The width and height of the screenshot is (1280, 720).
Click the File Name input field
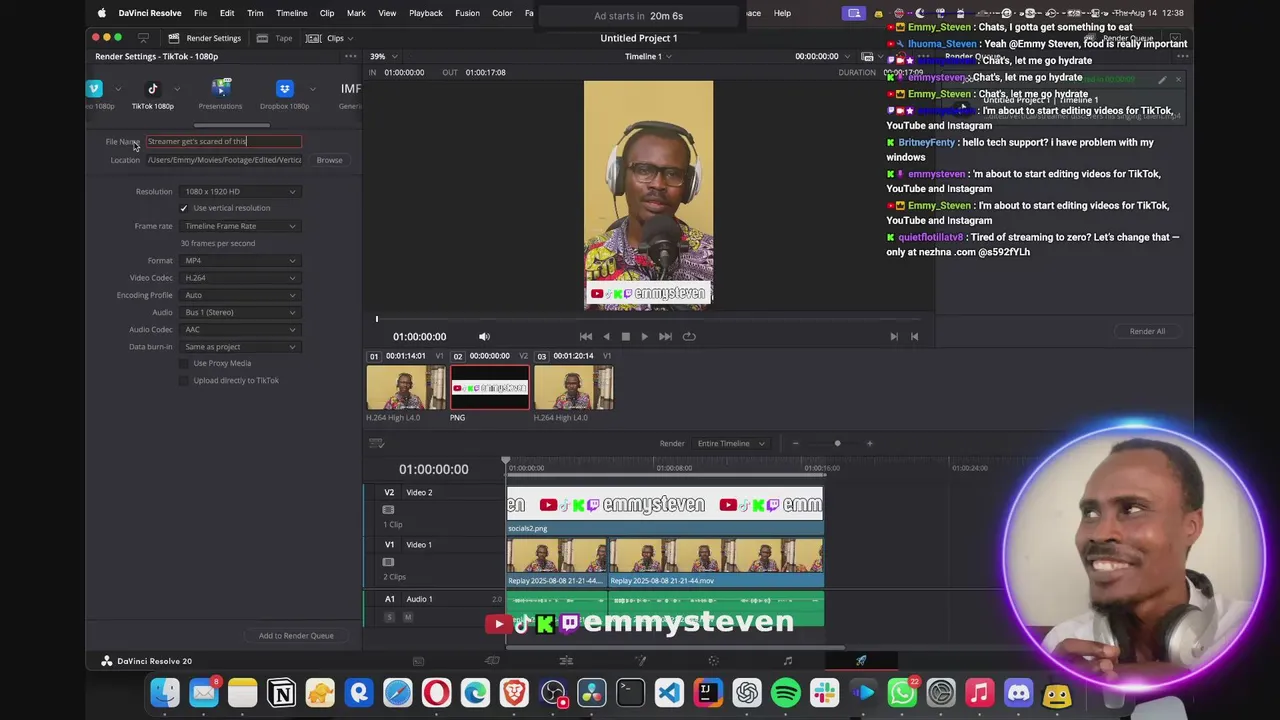tap(224, 142)
